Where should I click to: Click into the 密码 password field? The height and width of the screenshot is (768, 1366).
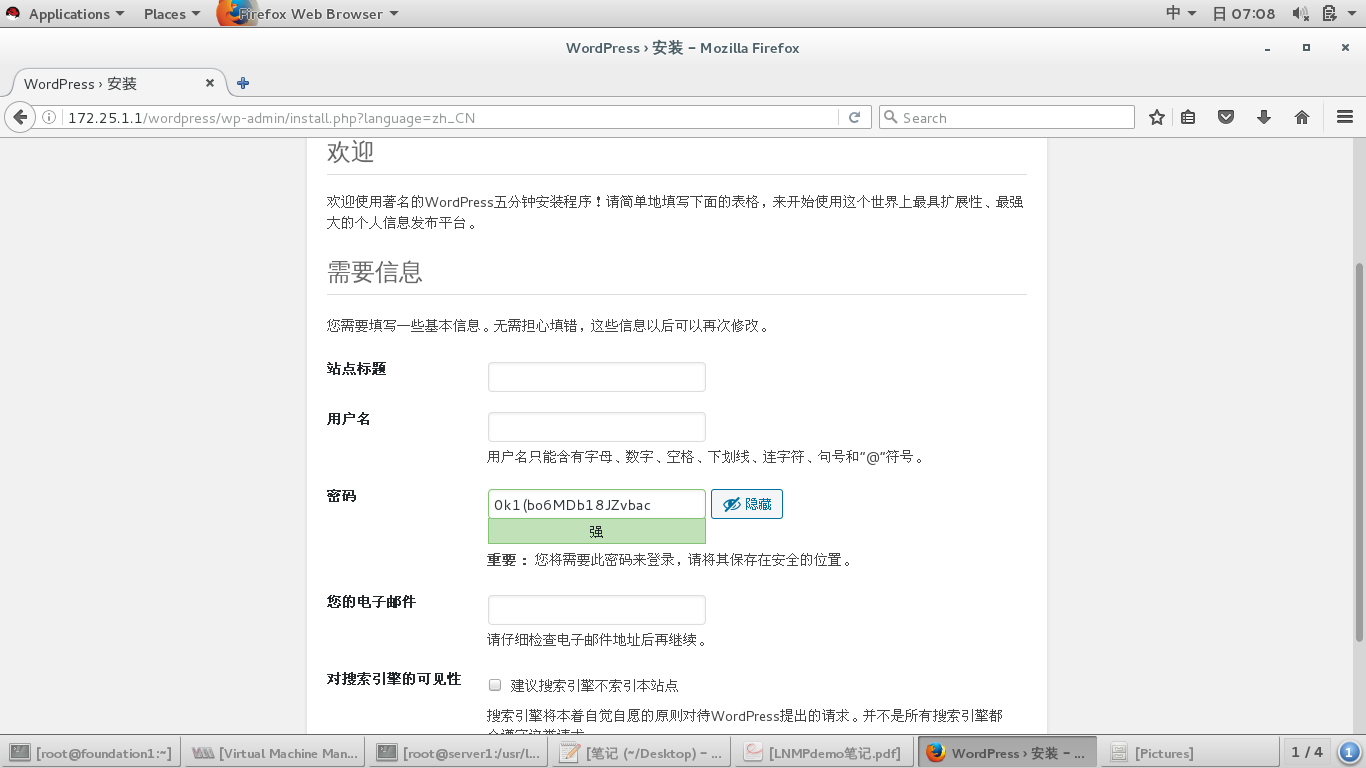pyautogui.click(x=597, y=504)
